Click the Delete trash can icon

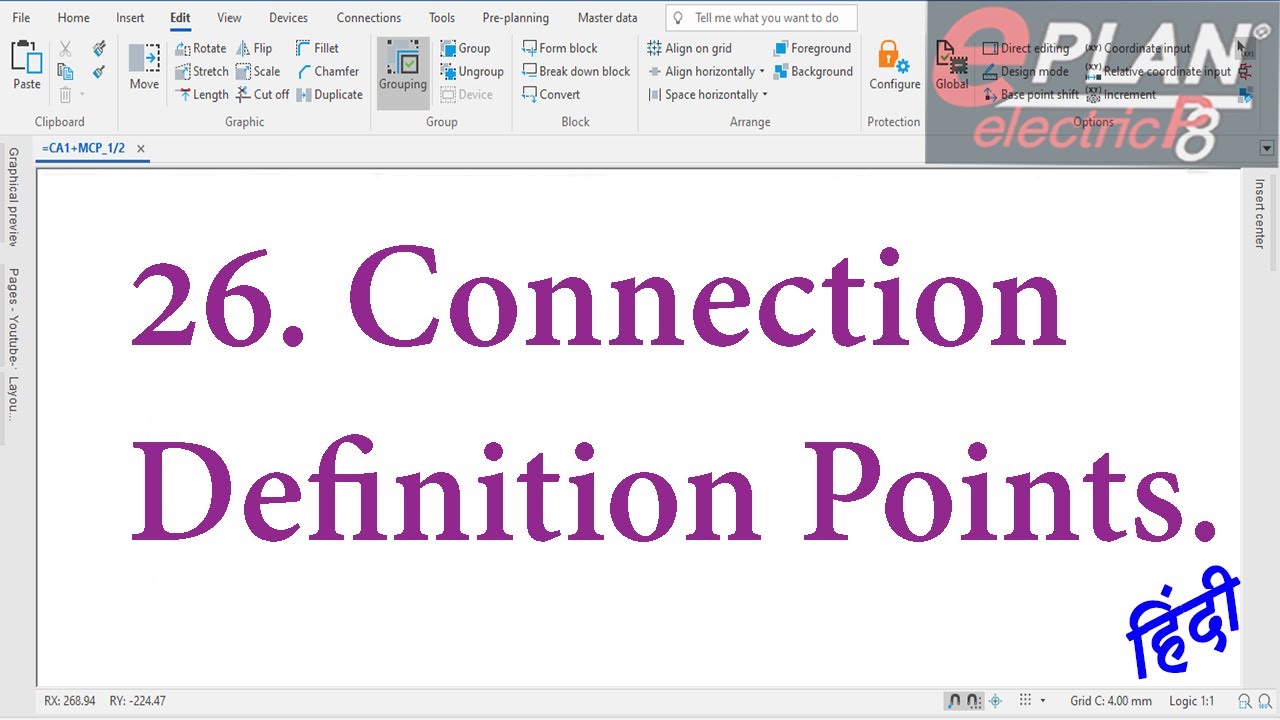click(65, 95)
